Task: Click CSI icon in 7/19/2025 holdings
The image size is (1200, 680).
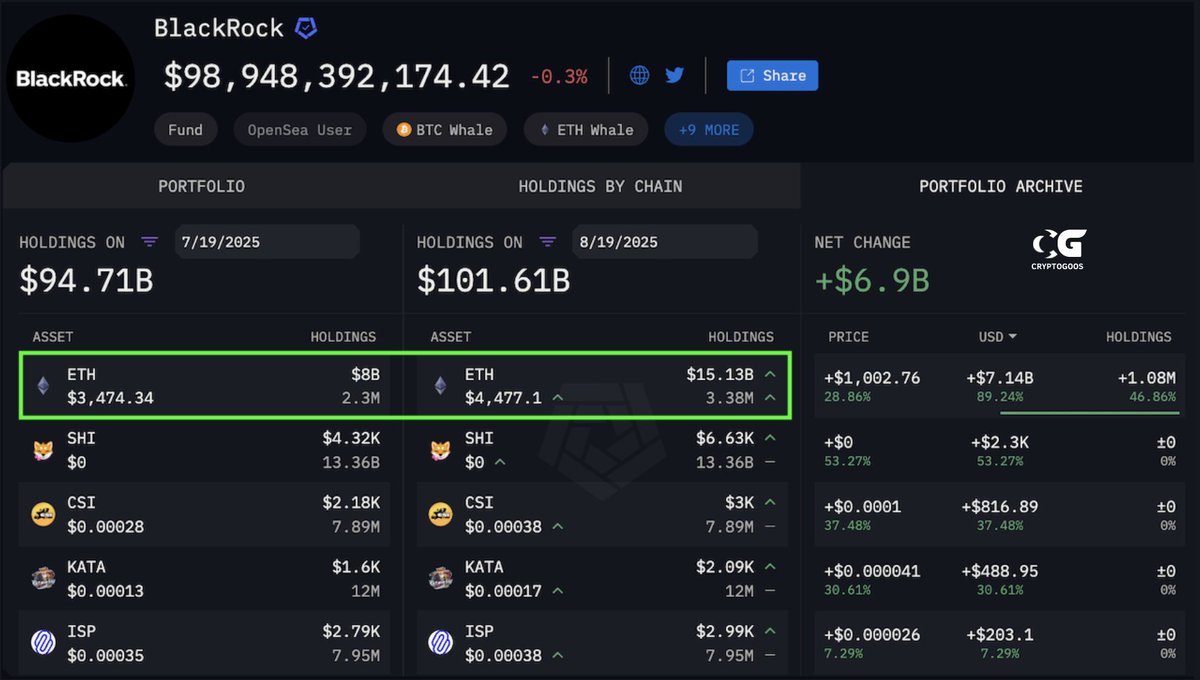Action: (x=42, y=515)
